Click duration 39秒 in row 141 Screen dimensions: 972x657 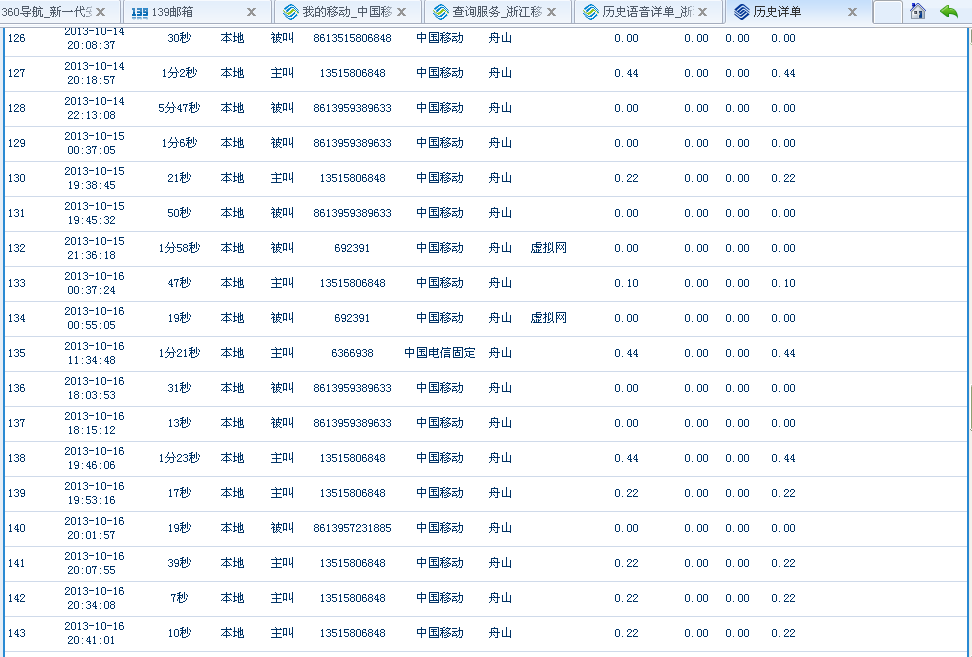(179, 563)
